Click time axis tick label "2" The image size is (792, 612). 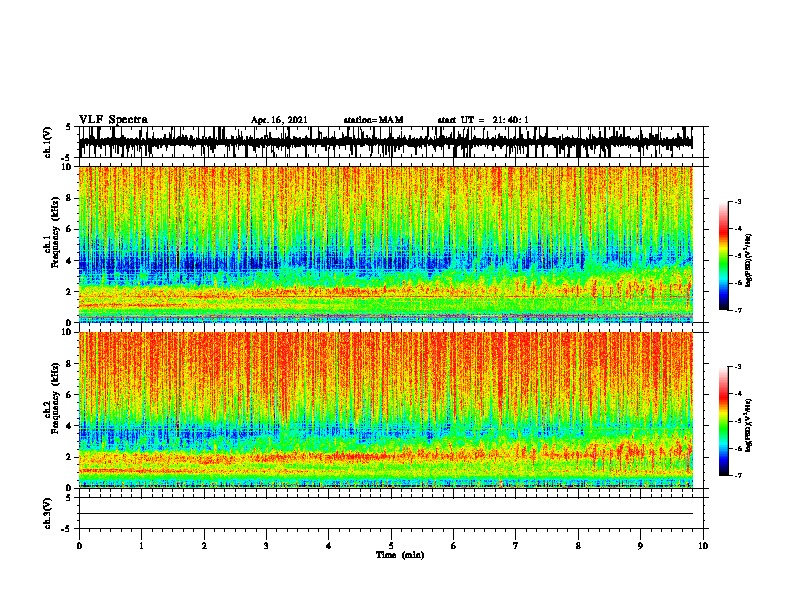tap(204, 546)
